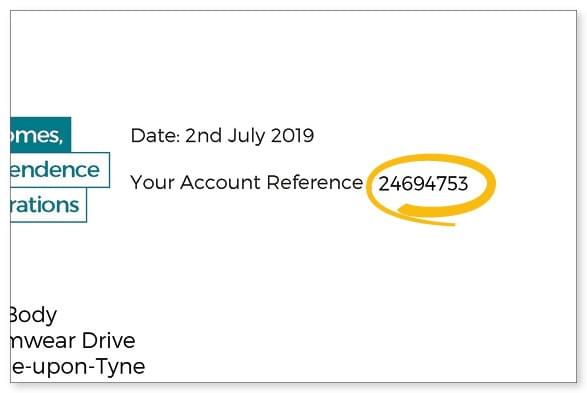The width and height of the screenshot is (587, 393).
Task: Click the 'Body' address line
Action: (x=33, y=316)
